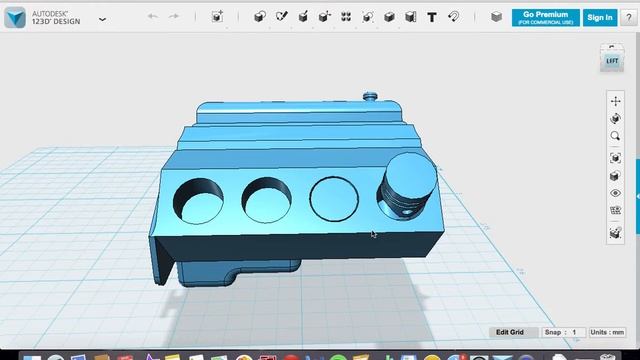Open the Pattern tool menu
640x360 pixels.
pos(346,17)
